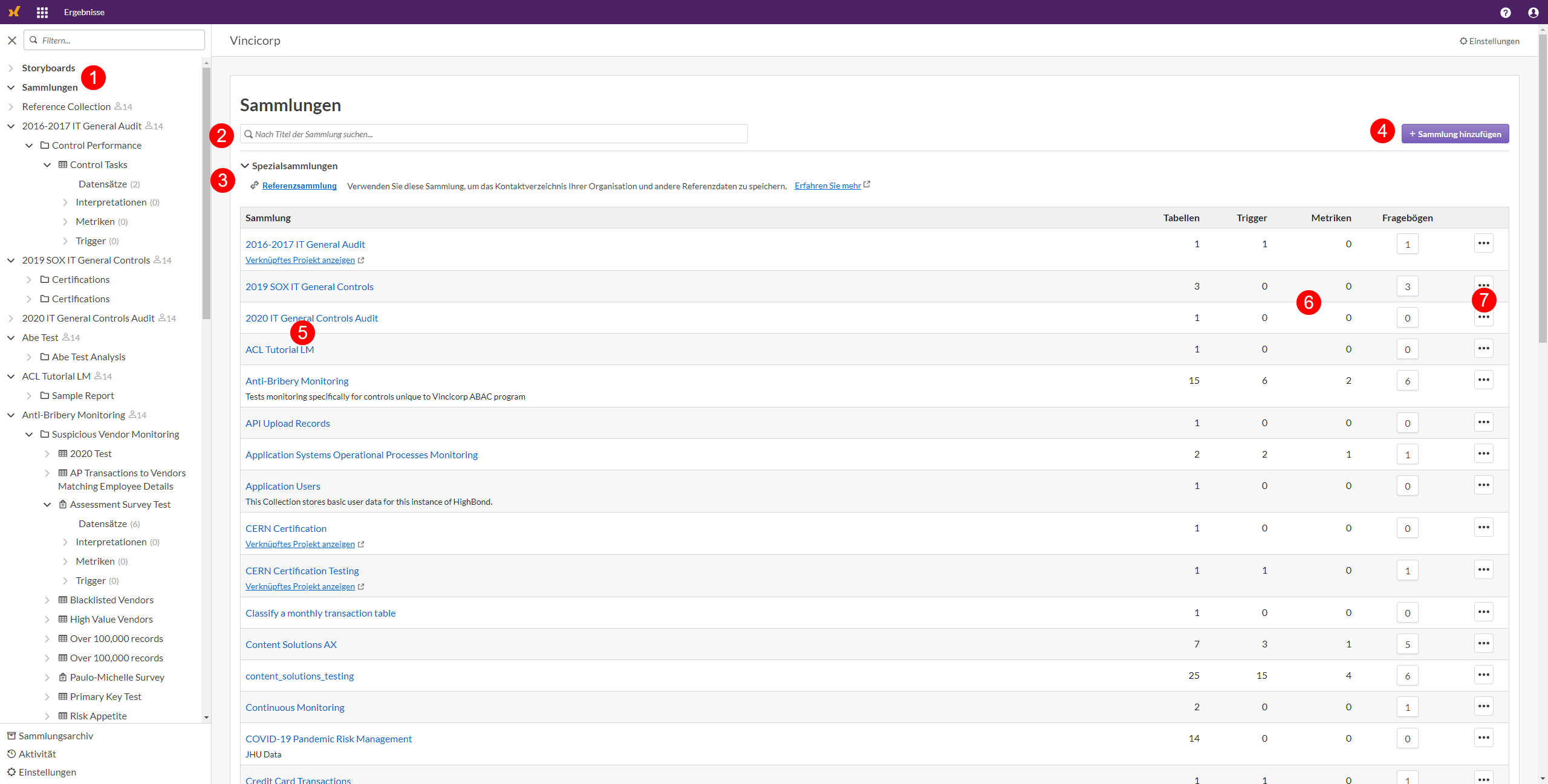Click the Blacklisted Vendors table icon
1548x784 pixels.
63,600
